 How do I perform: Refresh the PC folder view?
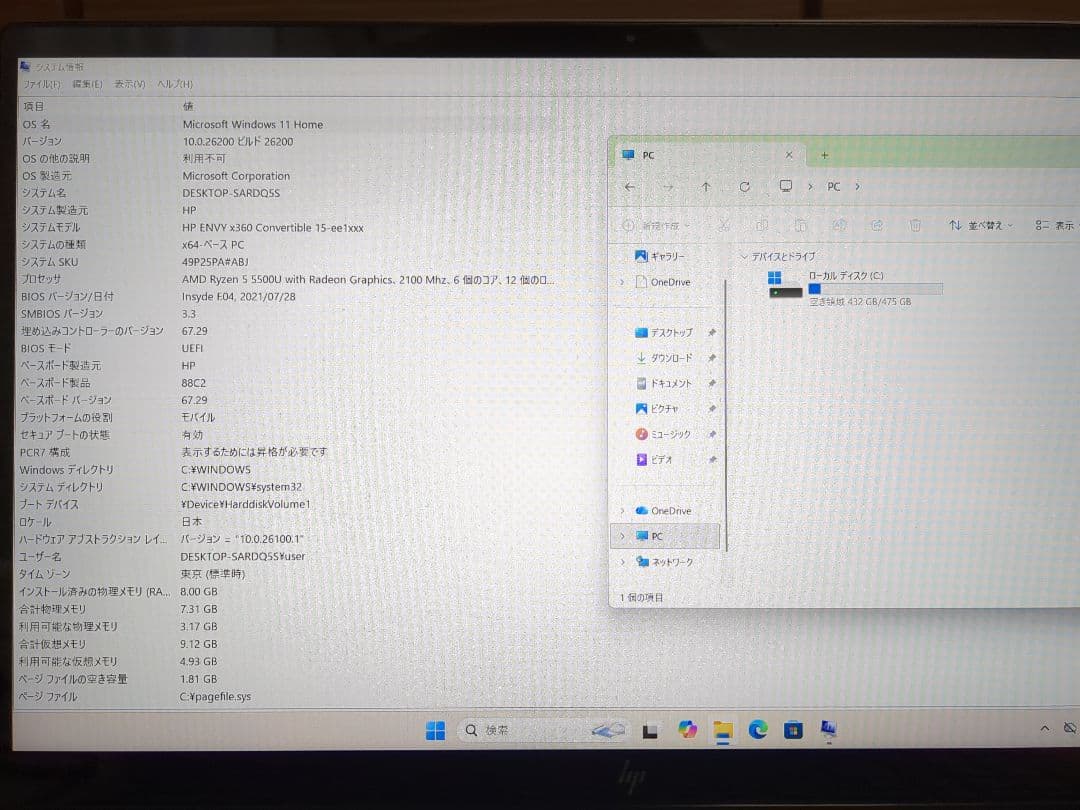point(745,187)
